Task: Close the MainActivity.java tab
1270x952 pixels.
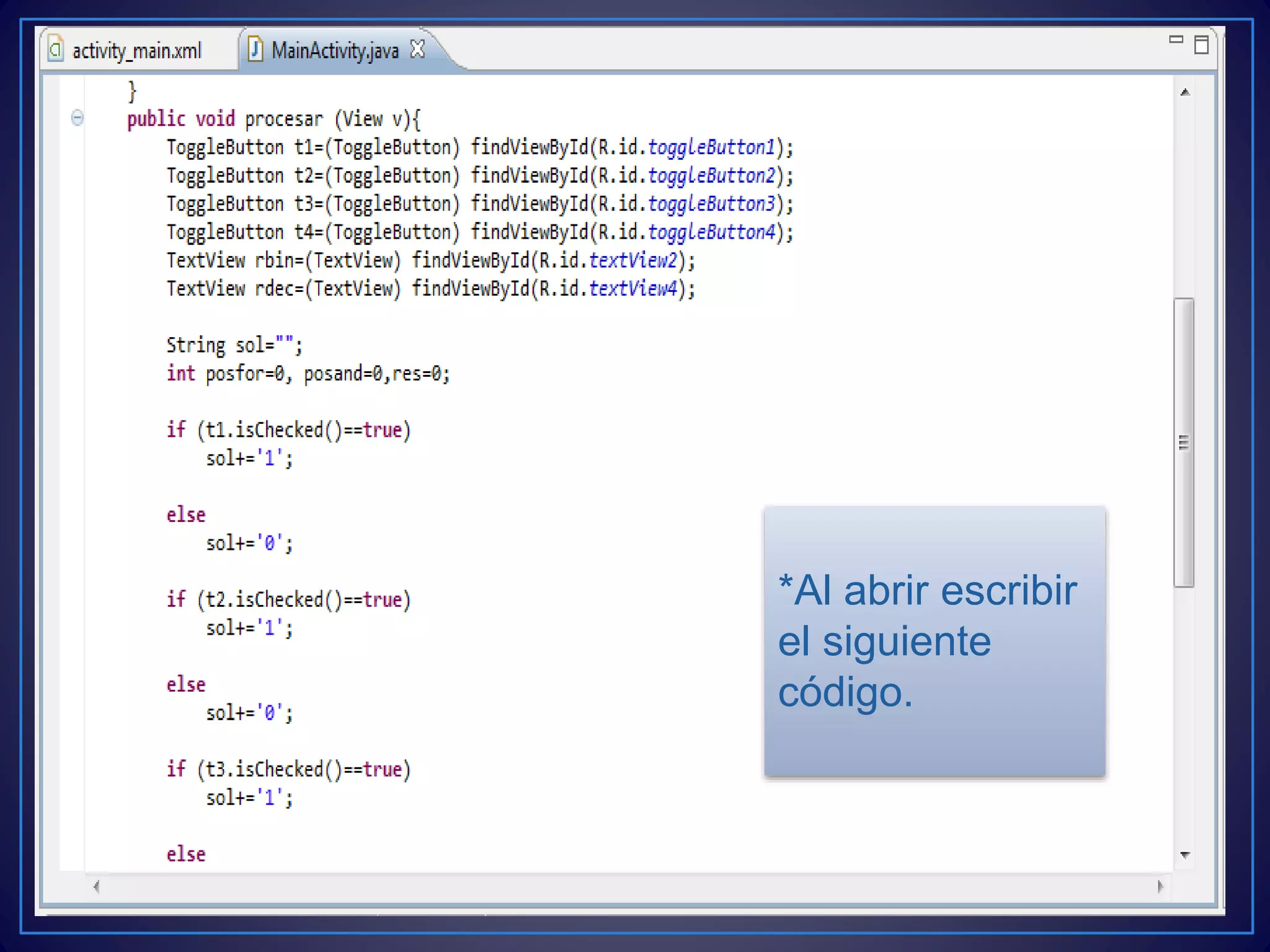Action: pyautogui.click(x=418, y=49)
